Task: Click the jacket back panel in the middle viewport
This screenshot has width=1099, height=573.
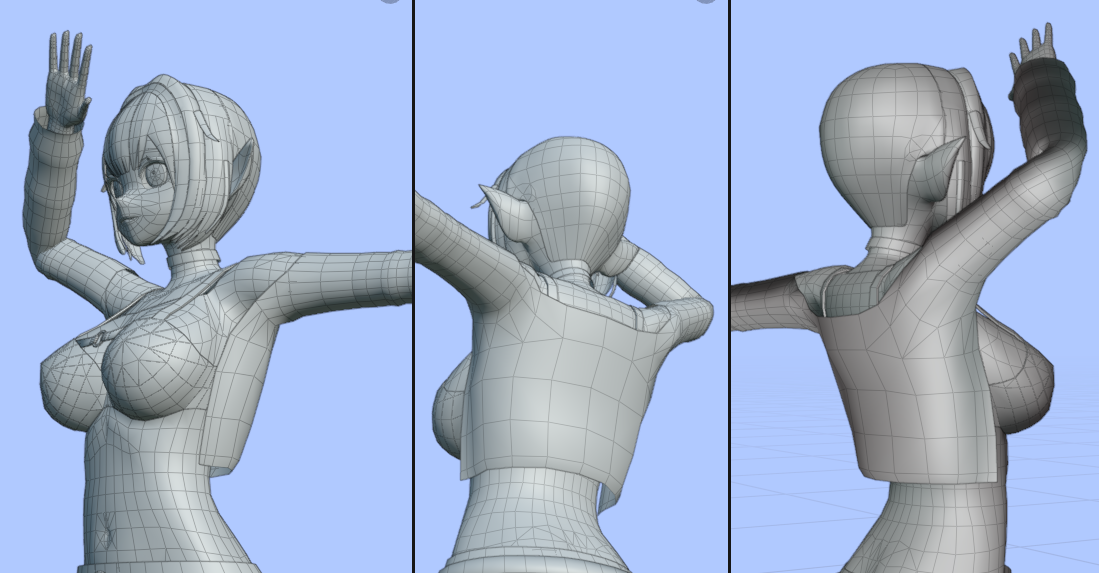Action: (x=561, y=387)
